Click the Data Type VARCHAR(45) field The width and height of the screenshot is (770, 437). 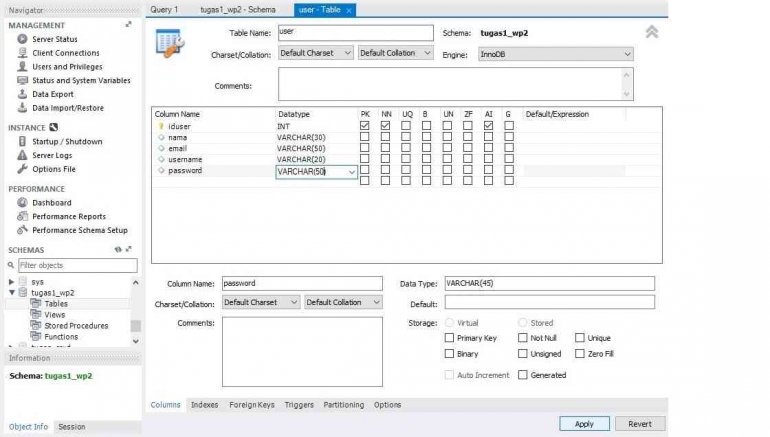coord(550,283)
